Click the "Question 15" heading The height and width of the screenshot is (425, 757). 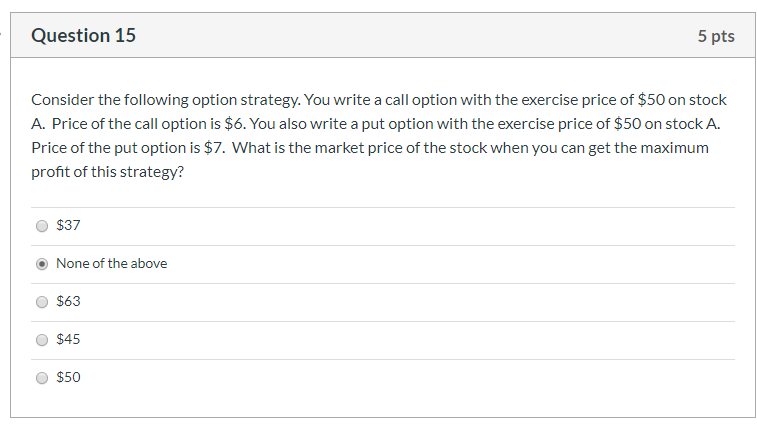pos(84,36)
